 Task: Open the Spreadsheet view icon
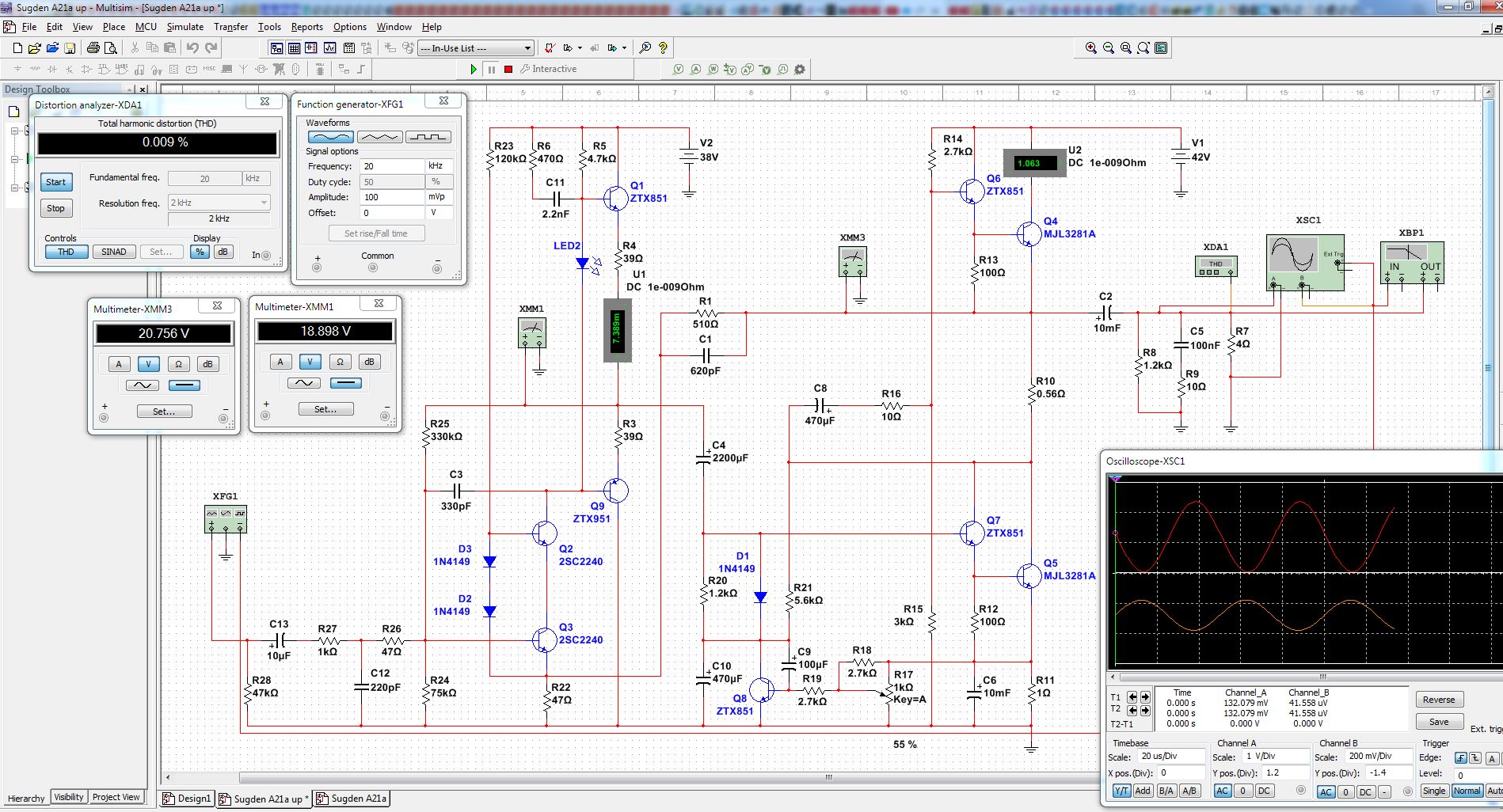[x=294, y=48]
